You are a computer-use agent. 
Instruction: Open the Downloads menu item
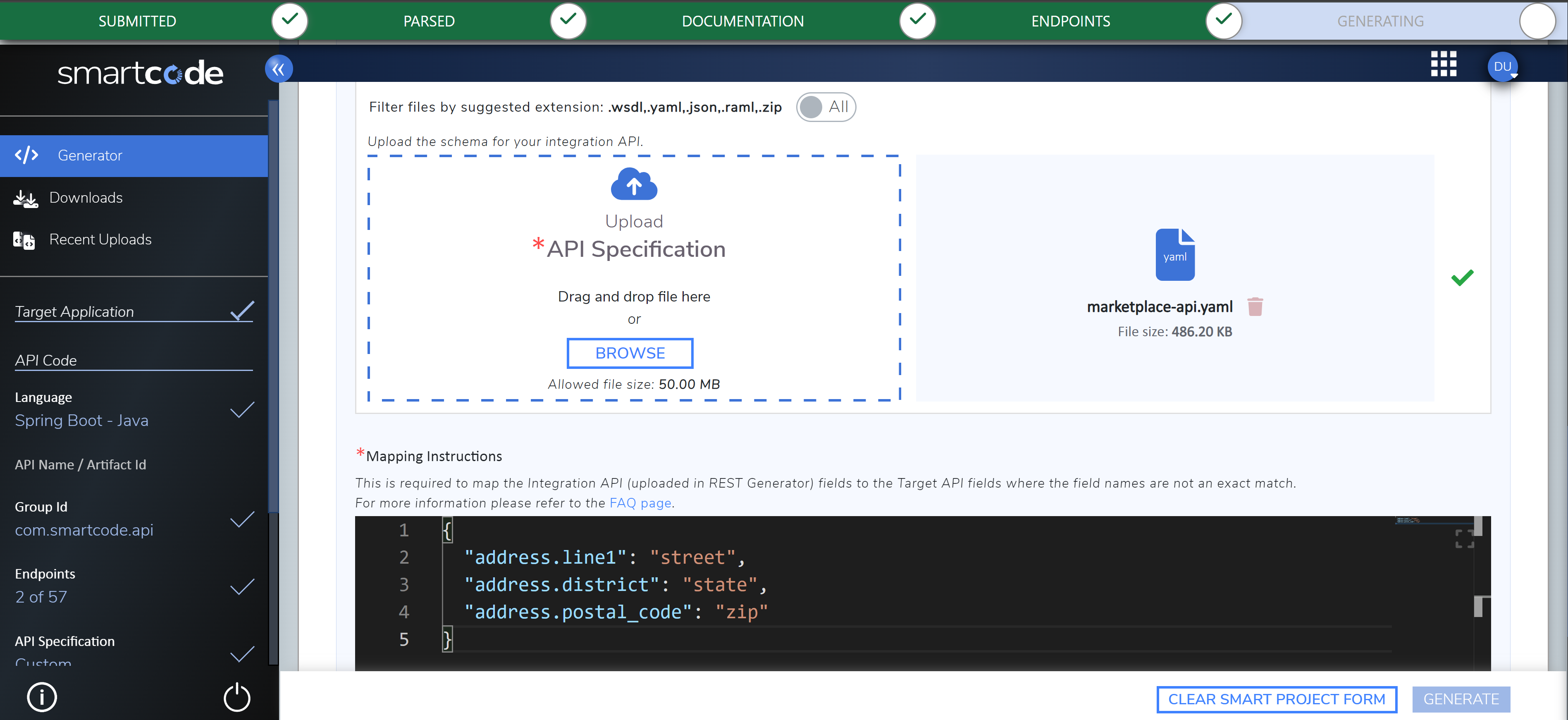click(134, 198)
